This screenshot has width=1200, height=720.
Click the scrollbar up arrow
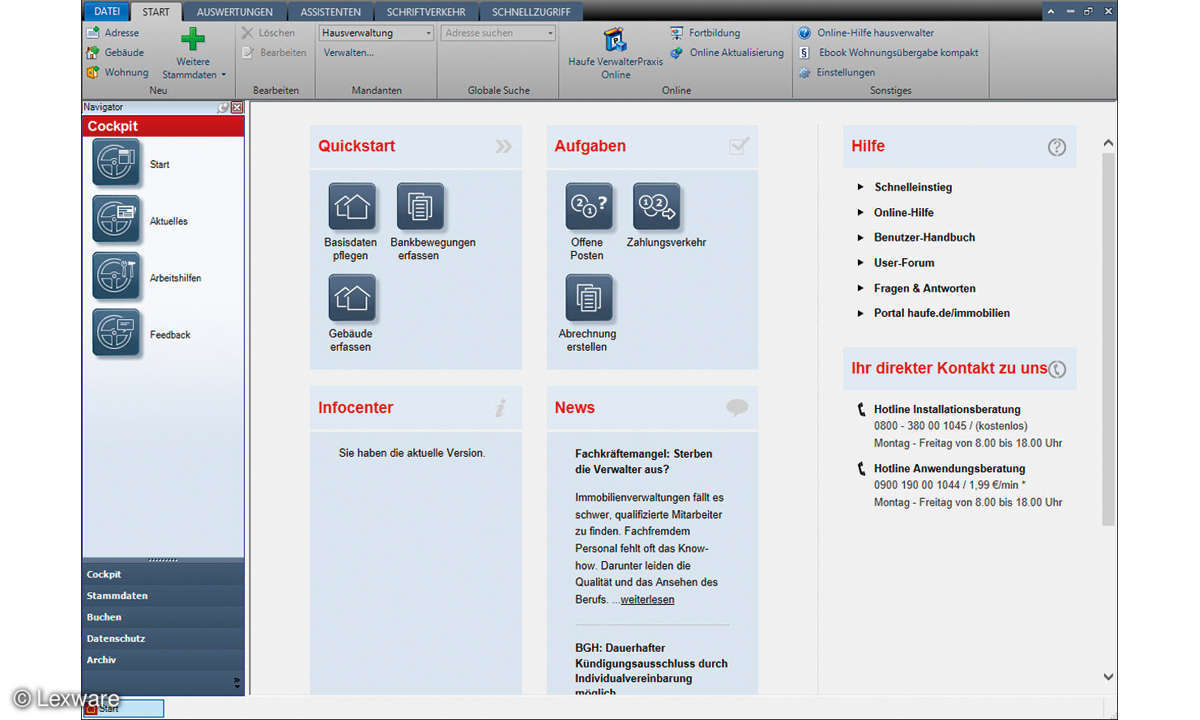(1108, 144)
